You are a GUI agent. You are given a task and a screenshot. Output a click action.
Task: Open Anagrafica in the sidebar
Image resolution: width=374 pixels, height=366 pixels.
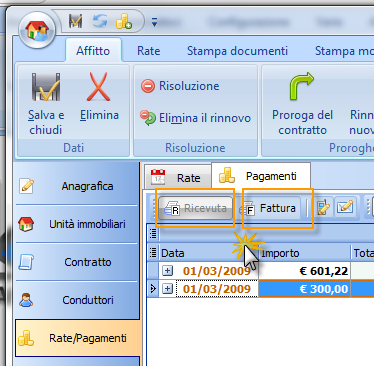tap(77, 186)
